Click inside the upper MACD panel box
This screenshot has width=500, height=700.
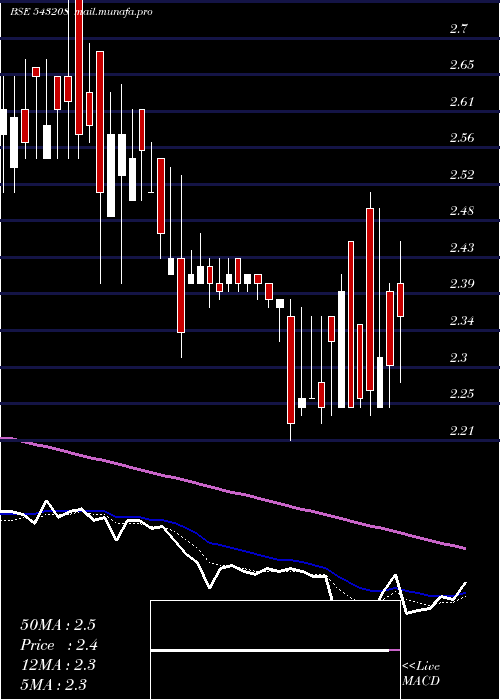[x=275, y=625]
